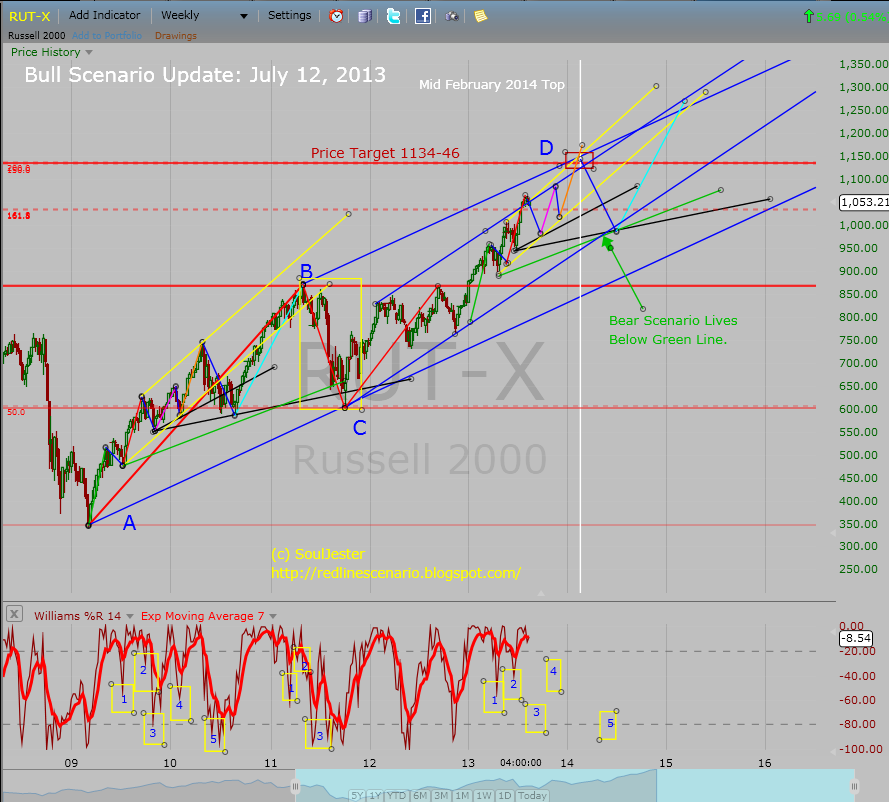Select the YTD range button
The height and width of the screenshot is (802, 889).
[x=396, y=796]
